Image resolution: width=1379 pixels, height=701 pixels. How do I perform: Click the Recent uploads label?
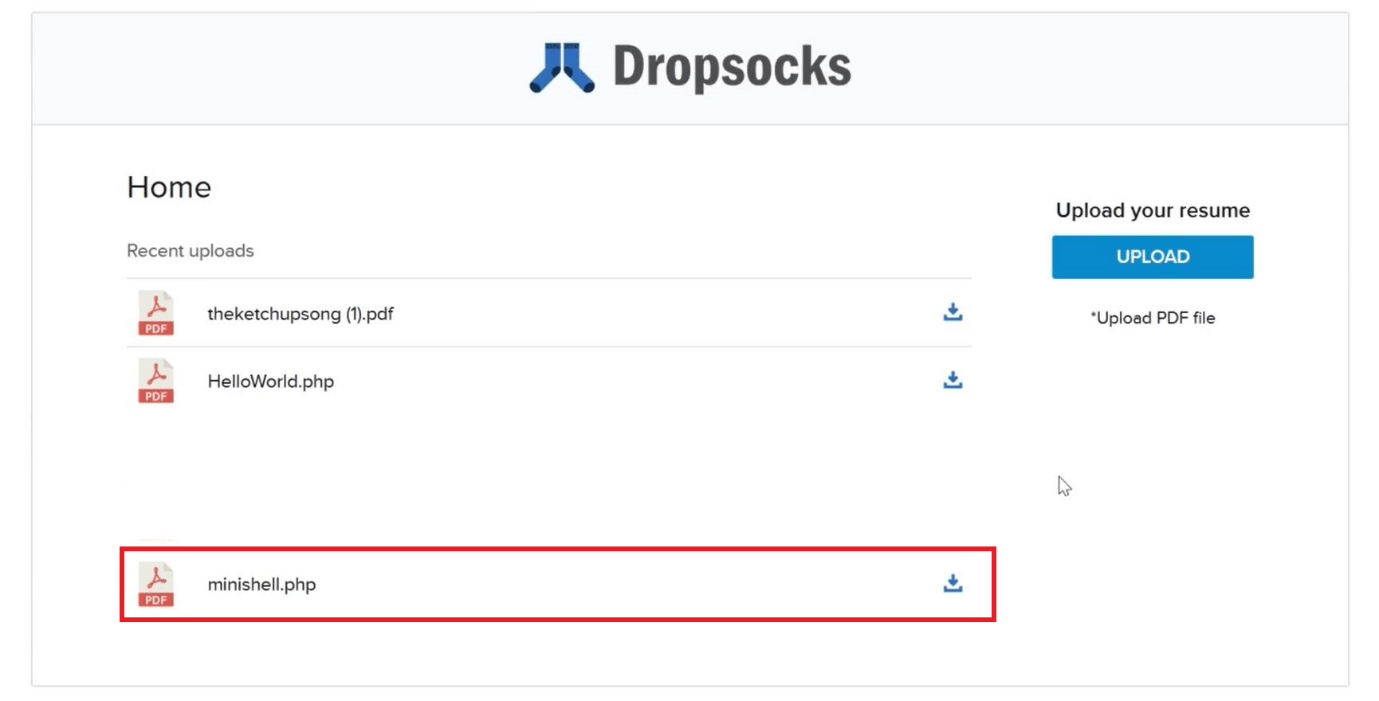190,251
